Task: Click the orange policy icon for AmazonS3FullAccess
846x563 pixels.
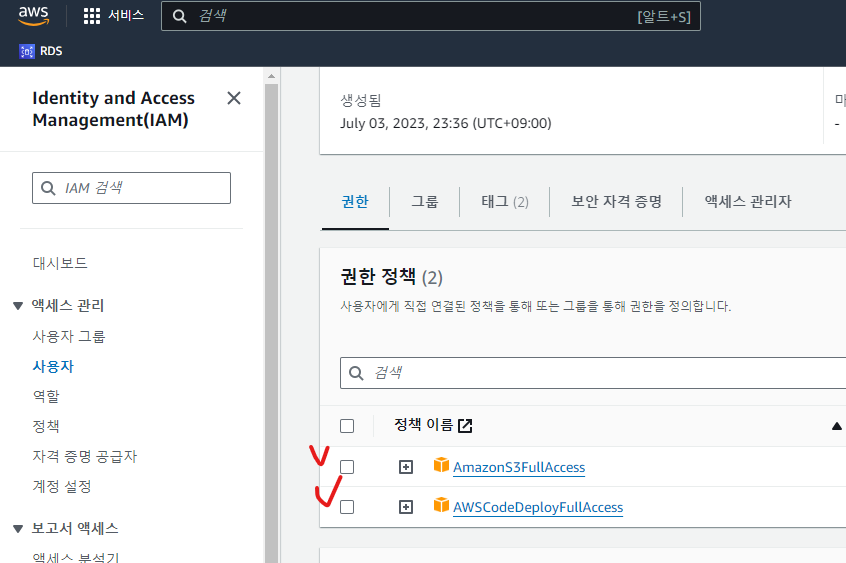Action: coord(441,465)
